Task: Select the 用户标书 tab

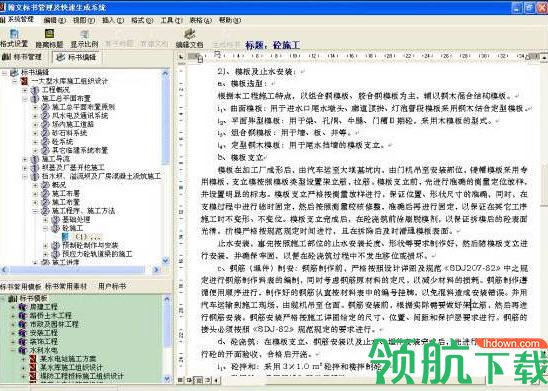Action: (111, 287)
